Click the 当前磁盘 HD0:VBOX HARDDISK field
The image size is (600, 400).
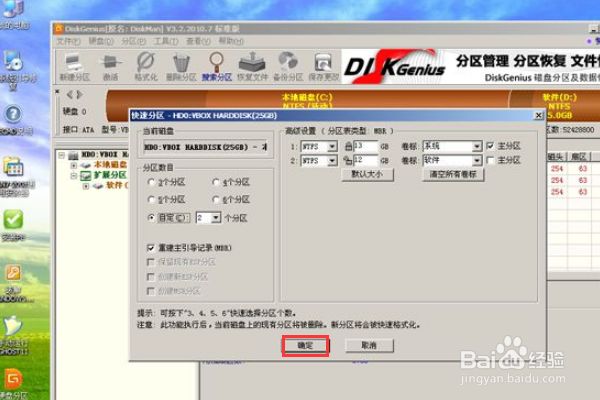click(205, 147)
